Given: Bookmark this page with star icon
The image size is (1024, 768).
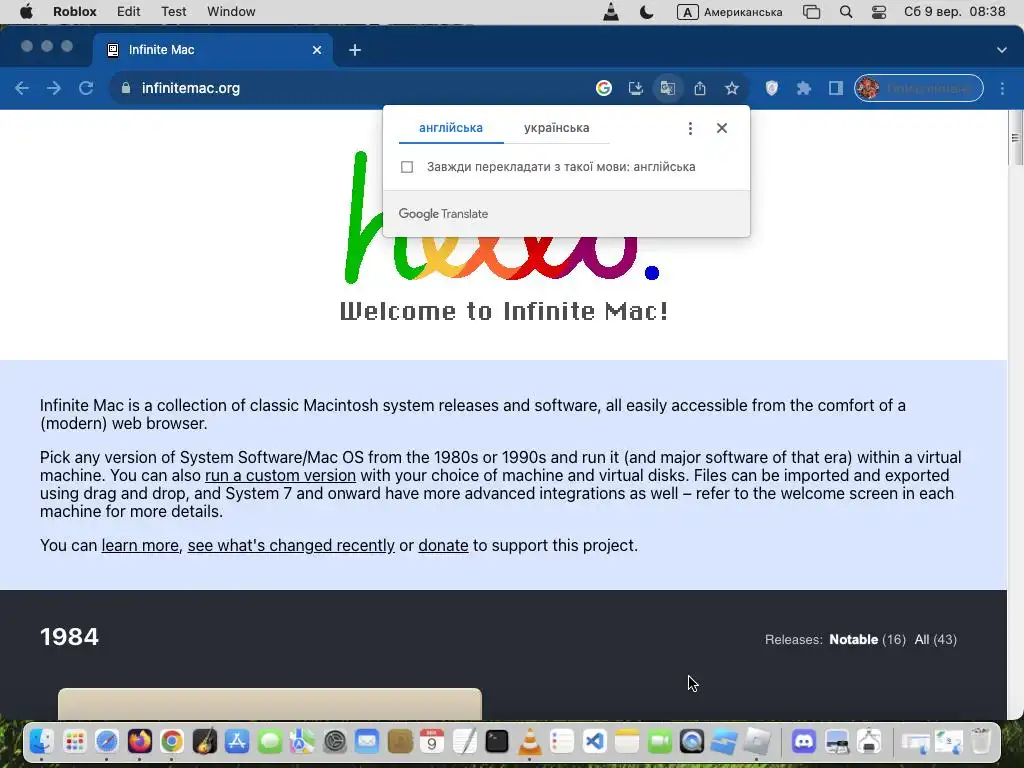Looking at the screenshot, I should pos(731,88).
